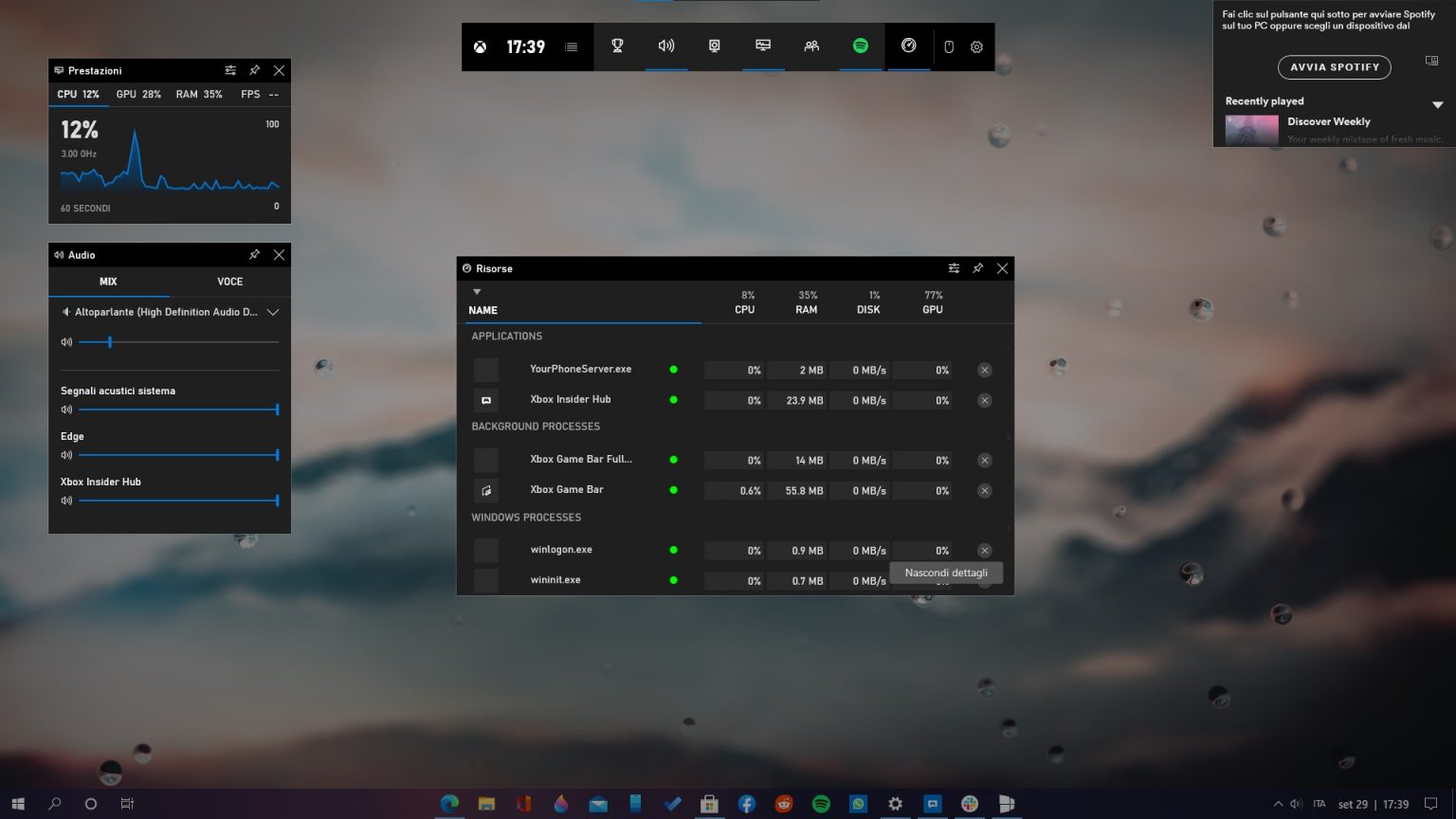Switch to the VOCE tab in Audio widget
Screen dimensions: 1456x819
tap(229, 282)
